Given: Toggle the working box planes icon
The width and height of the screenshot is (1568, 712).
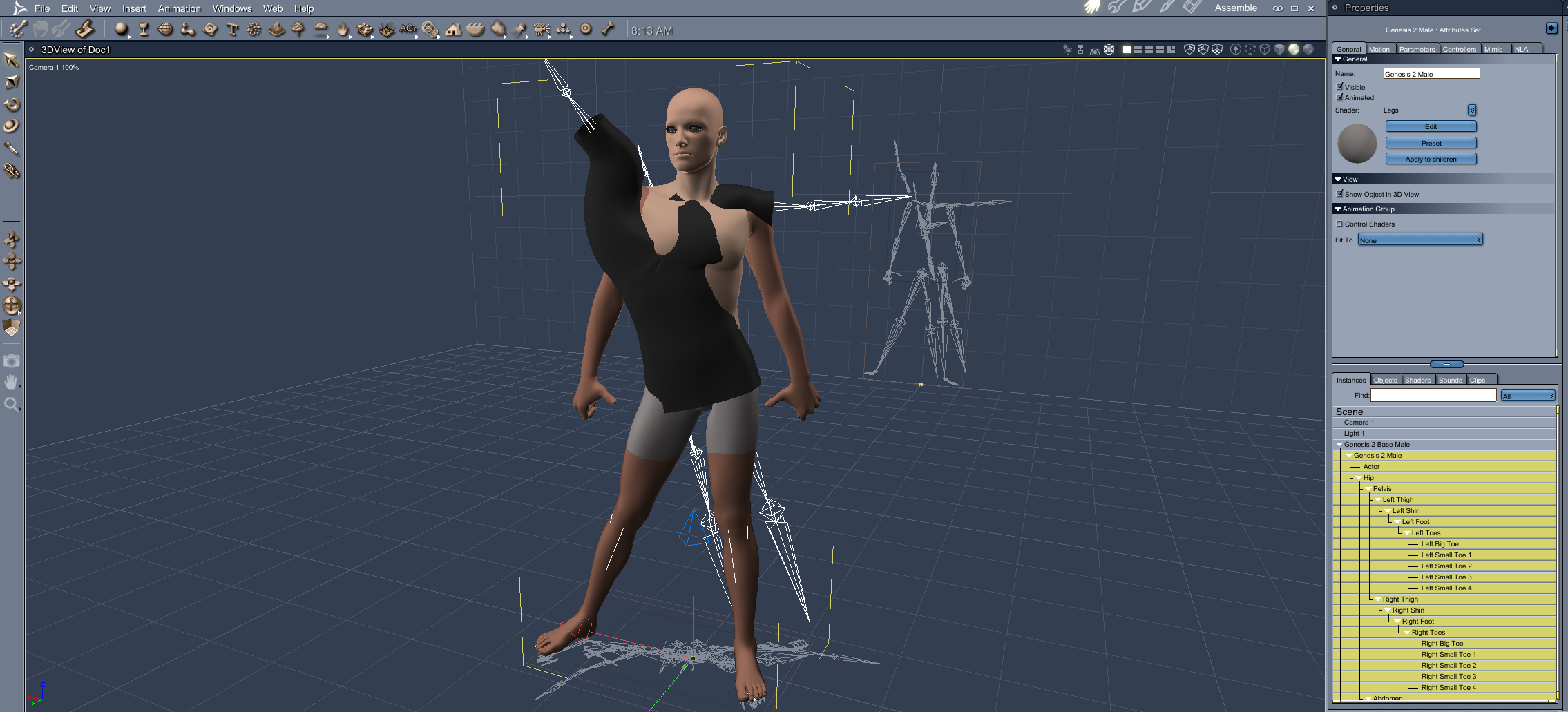Looking at the screenshot, I should (x=12, y=327).
